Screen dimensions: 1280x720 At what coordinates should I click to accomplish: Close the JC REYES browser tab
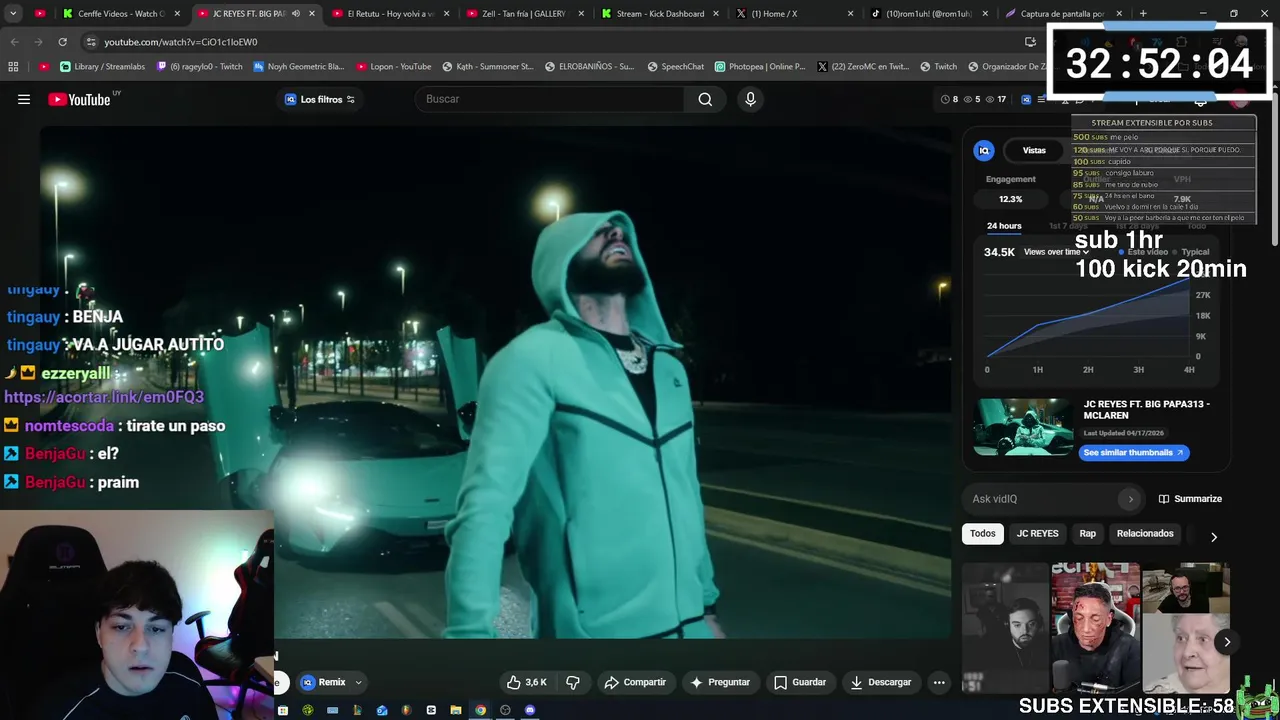312,14
